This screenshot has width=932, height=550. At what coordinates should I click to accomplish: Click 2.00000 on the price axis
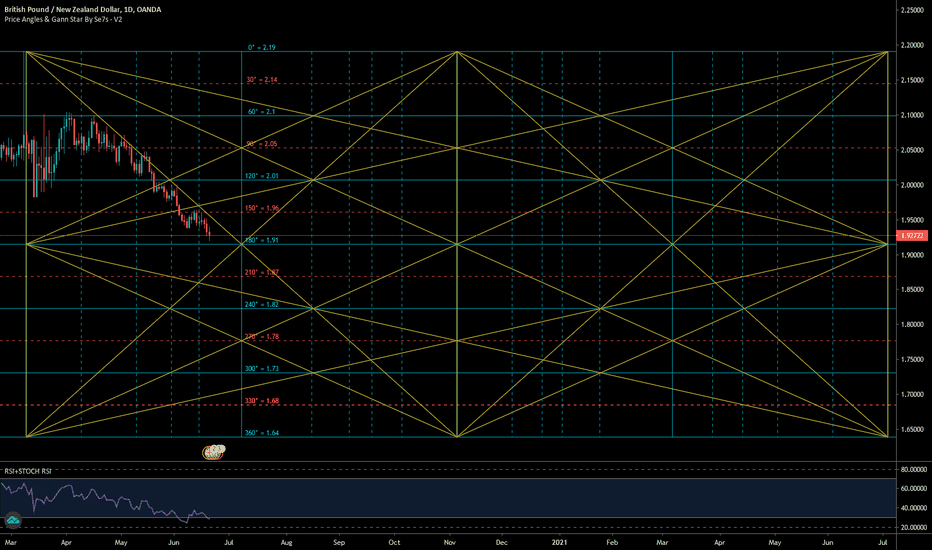[x=912, y=185]
